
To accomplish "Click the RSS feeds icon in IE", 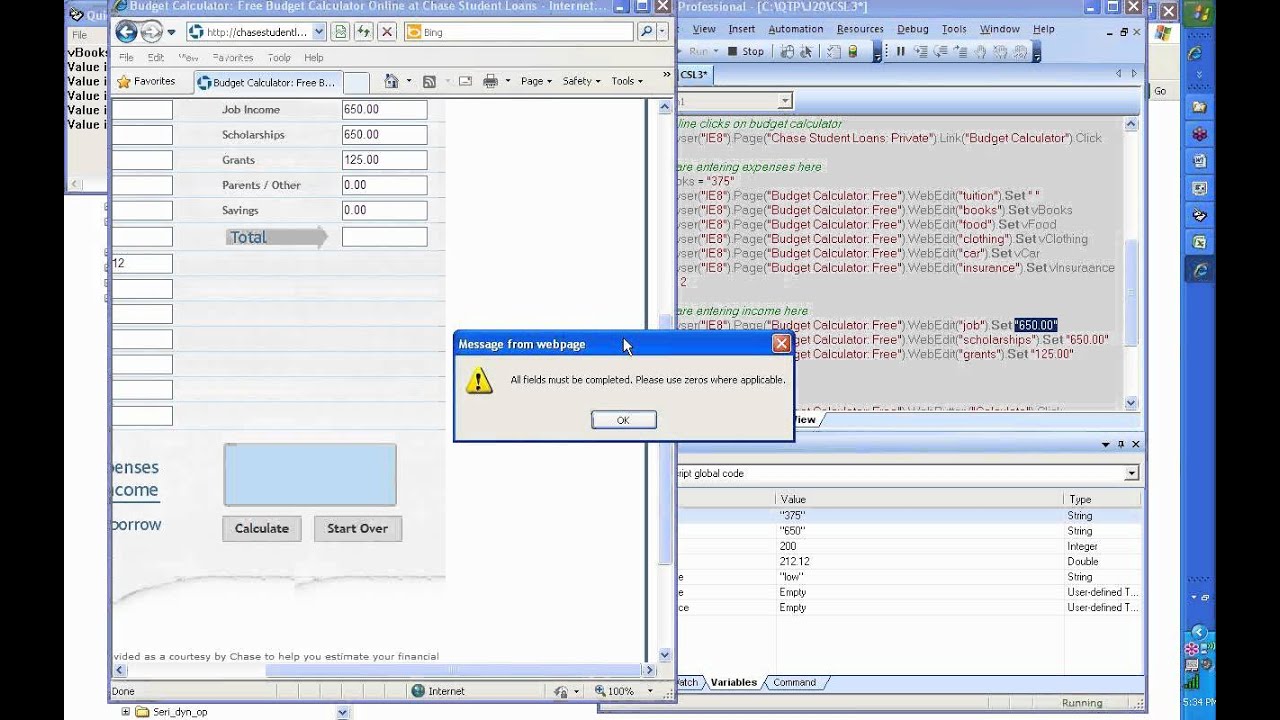I will click(429, 81).
